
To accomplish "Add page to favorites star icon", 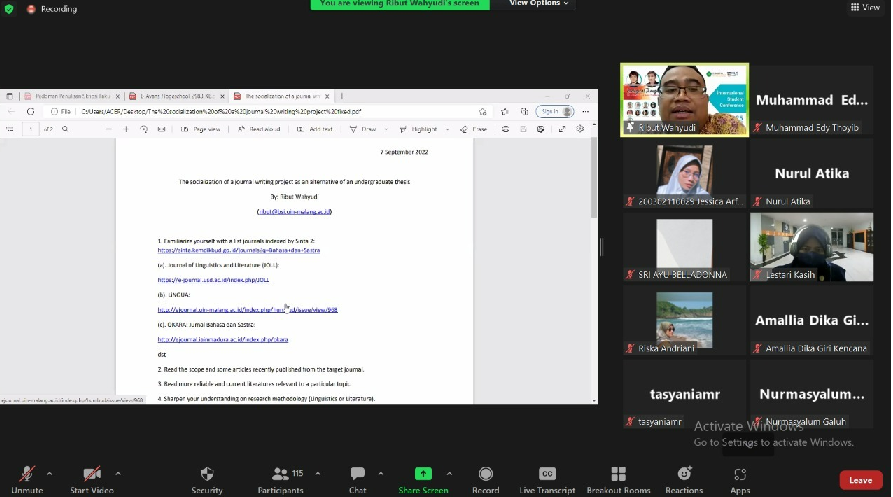I will coord(482,112).
